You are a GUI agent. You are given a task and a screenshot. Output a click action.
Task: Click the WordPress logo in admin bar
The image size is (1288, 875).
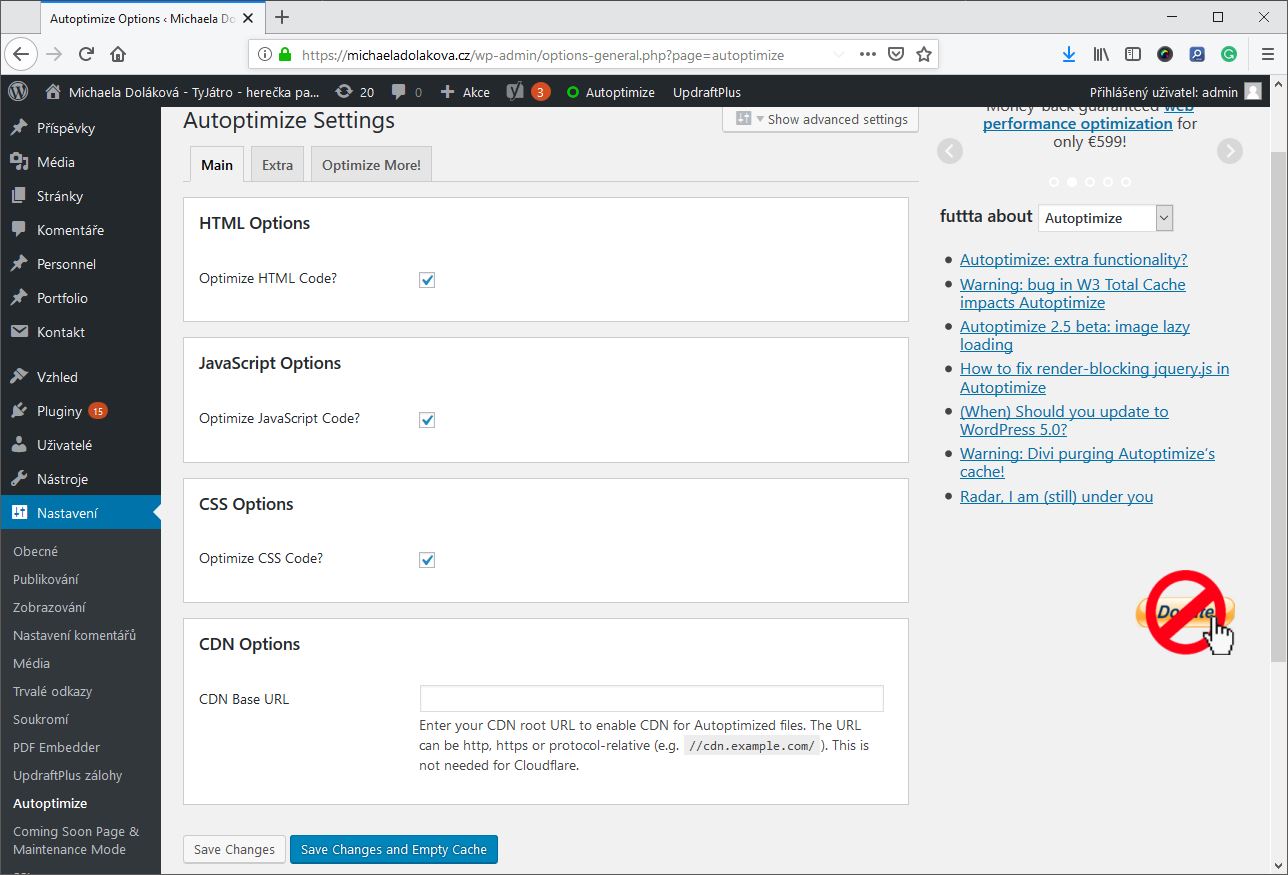coord(18,91)
